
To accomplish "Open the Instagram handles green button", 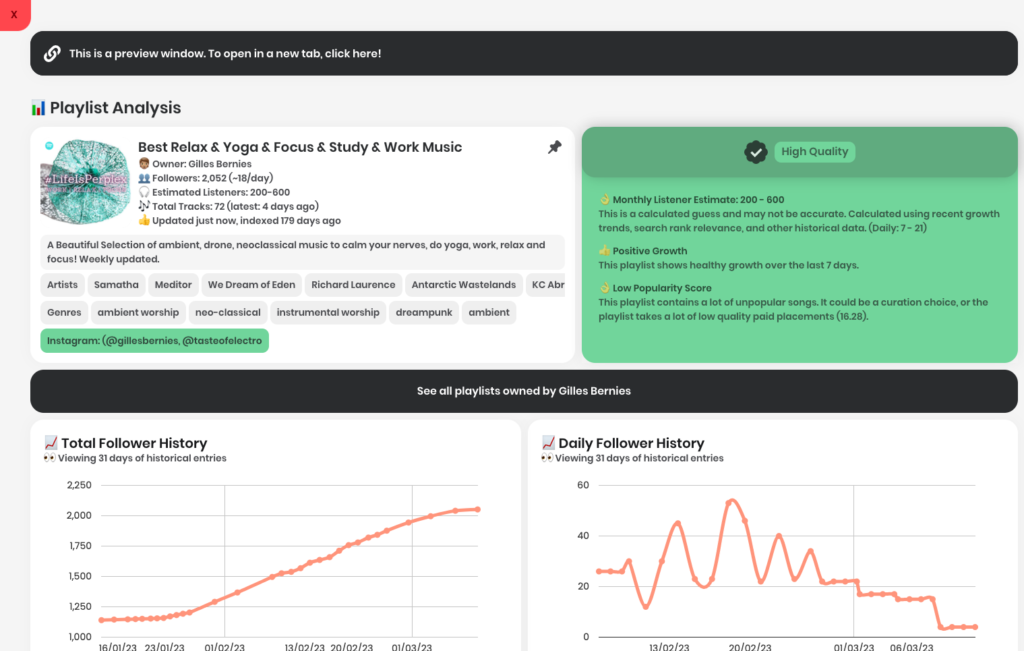I will click(155, 340).
